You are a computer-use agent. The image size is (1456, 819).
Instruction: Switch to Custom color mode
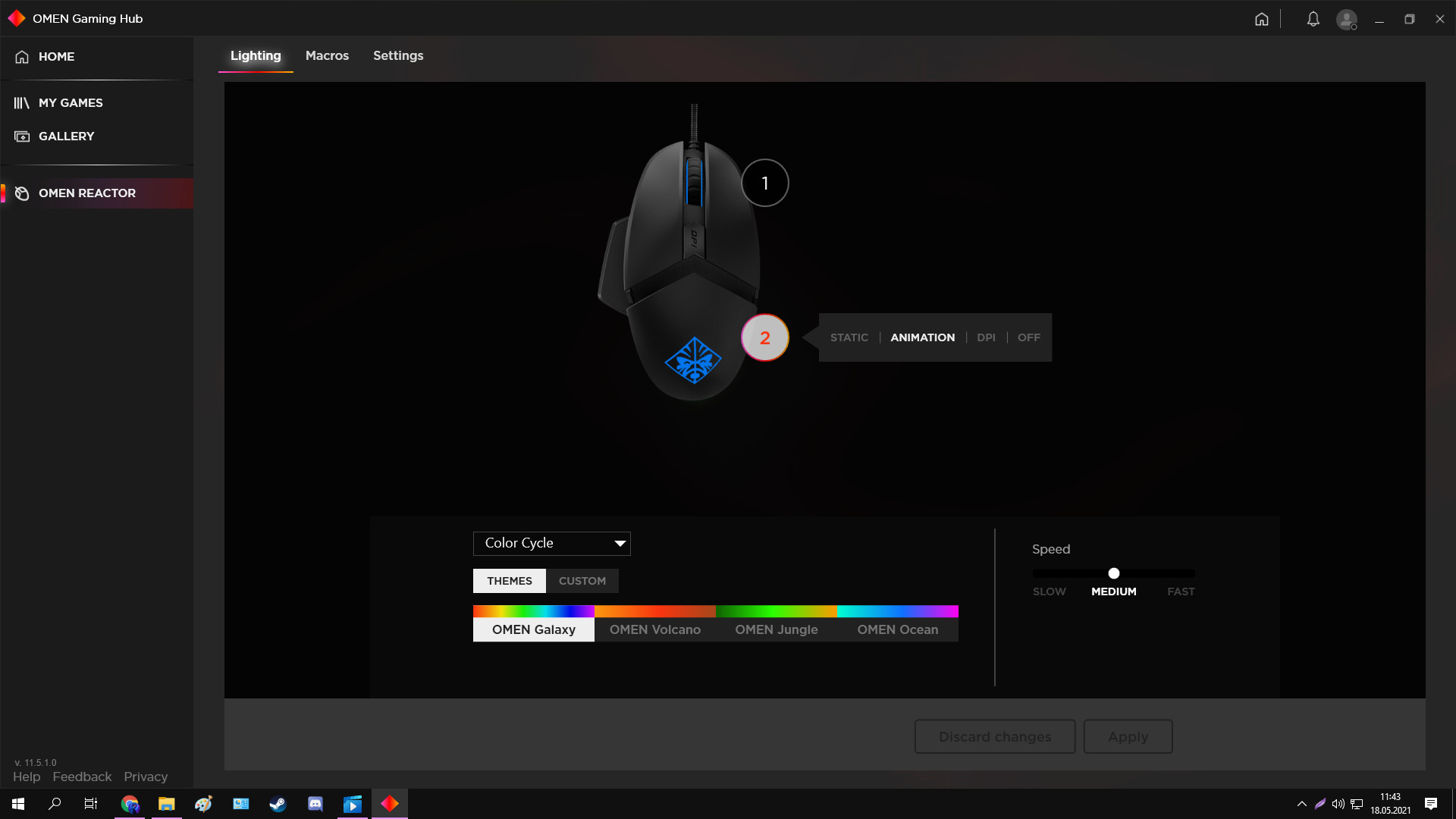582,581
